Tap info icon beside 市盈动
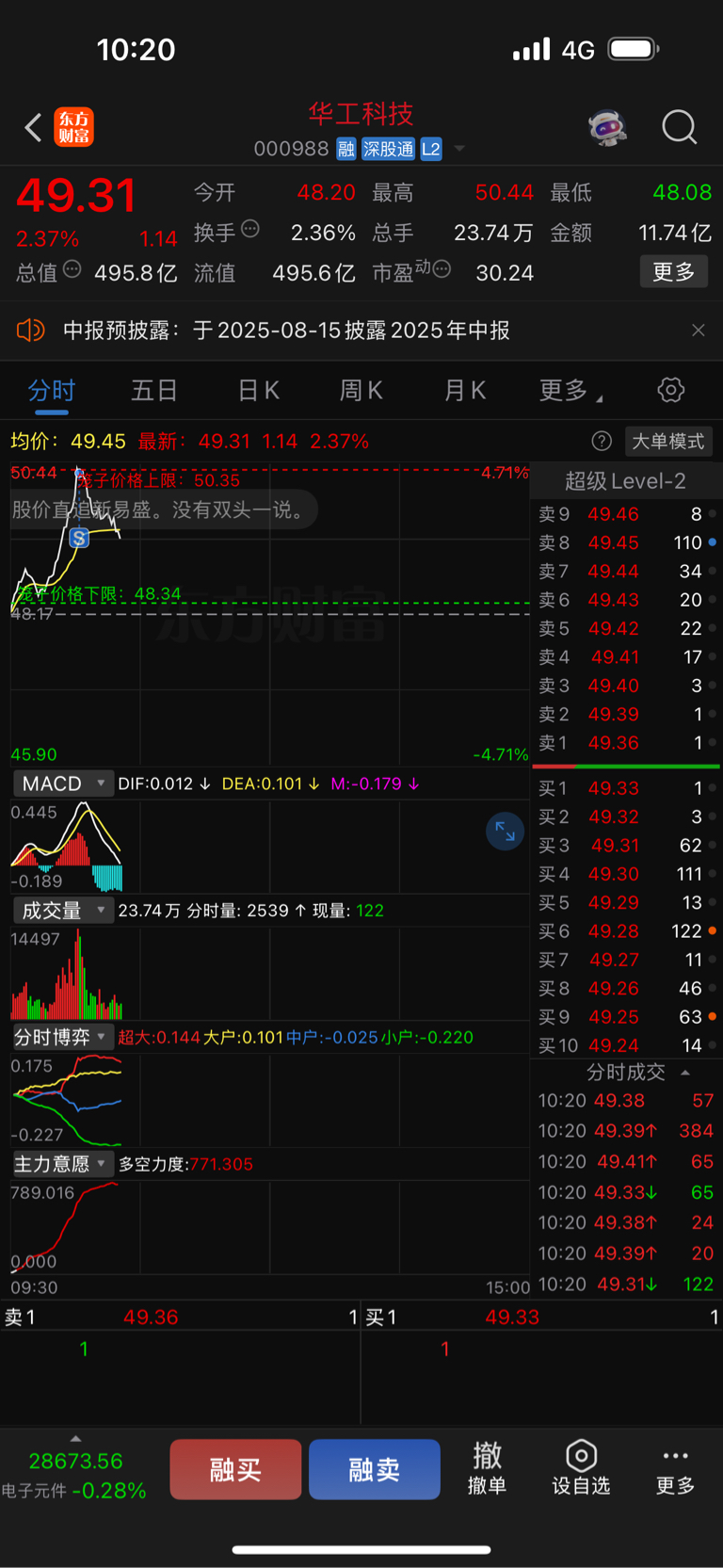The height and width of the screenshot is (1568, 723). click(x=442, y=270)
